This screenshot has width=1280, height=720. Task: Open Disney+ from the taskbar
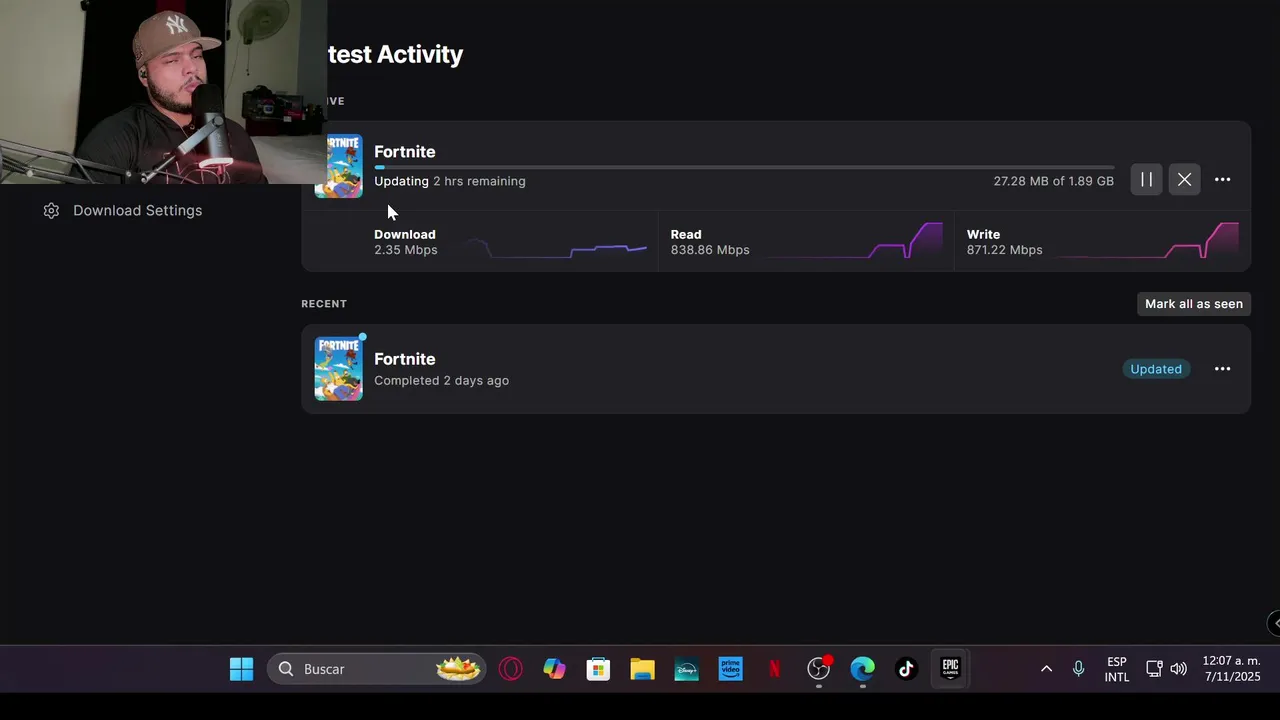[686, 669]
